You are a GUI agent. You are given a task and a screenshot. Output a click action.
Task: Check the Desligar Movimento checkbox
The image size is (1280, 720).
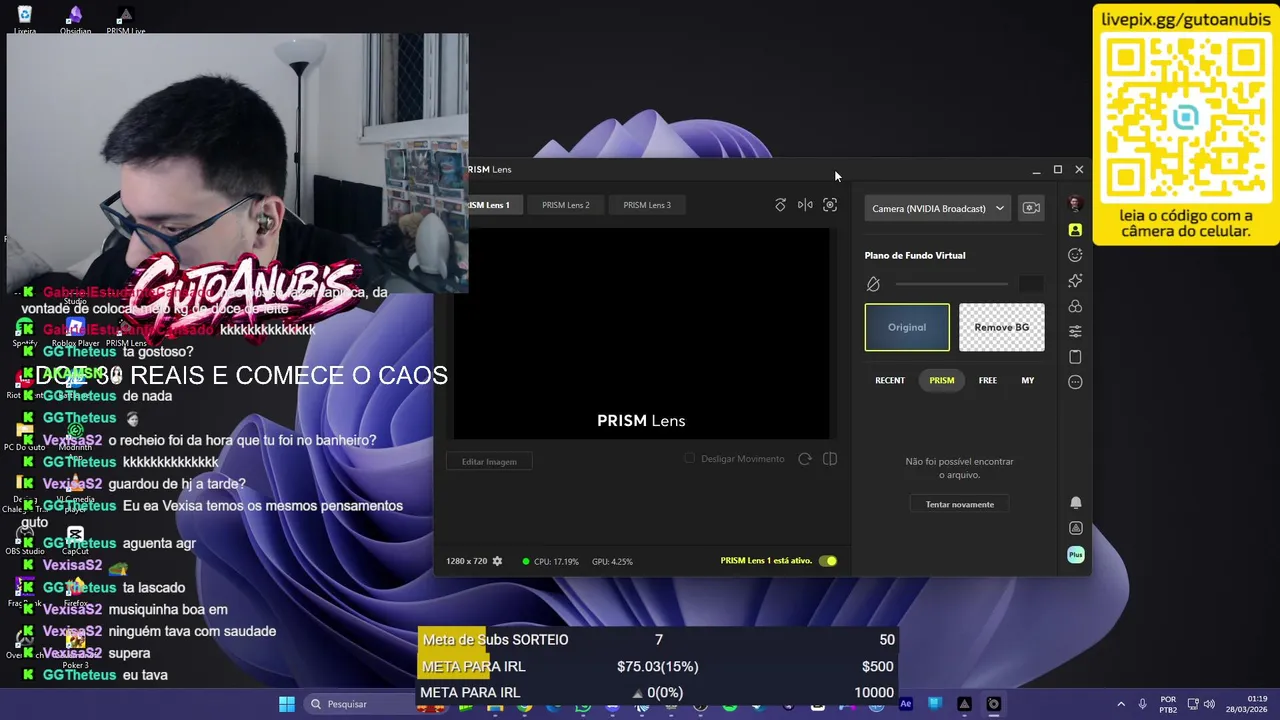pyautogui.click(x=689, y=458)
